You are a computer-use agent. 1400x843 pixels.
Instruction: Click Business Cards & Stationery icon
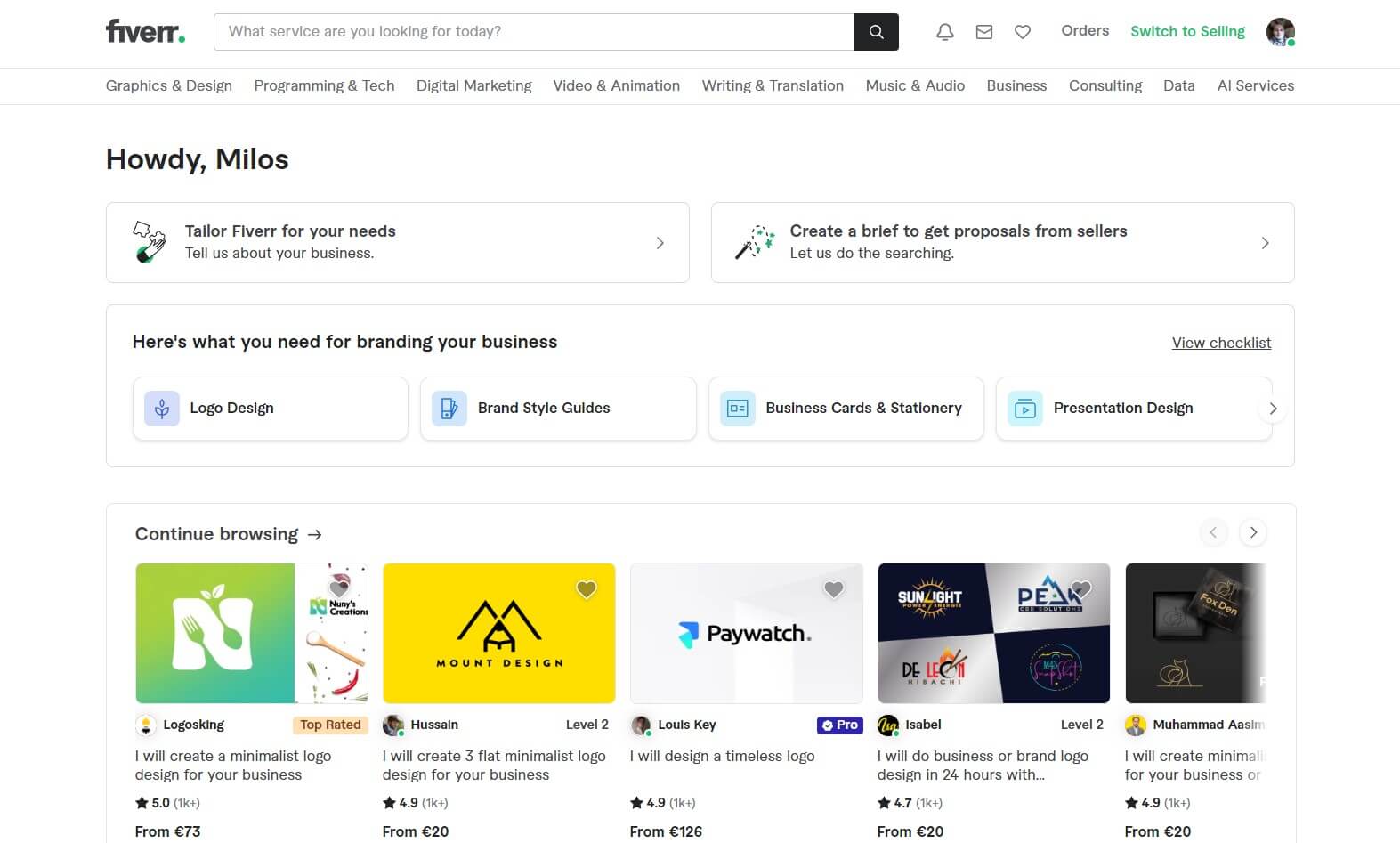coord(738,409)
